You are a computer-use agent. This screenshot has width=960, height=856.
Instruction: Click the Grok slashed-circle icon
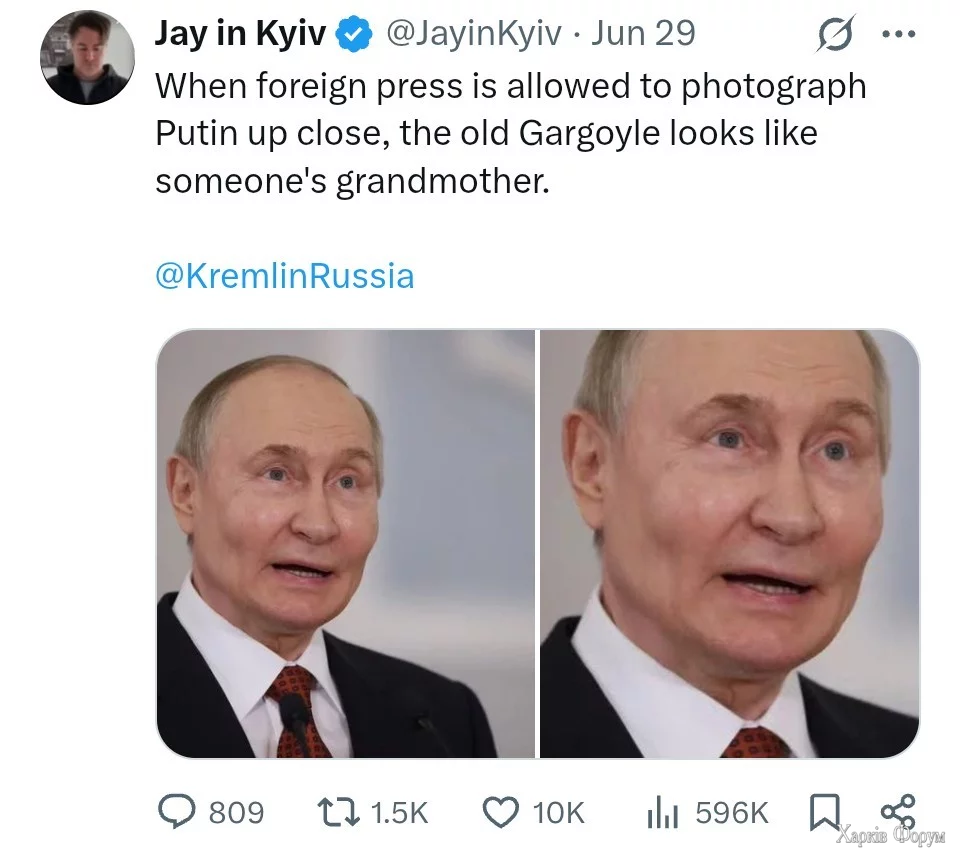pos(832,36)
